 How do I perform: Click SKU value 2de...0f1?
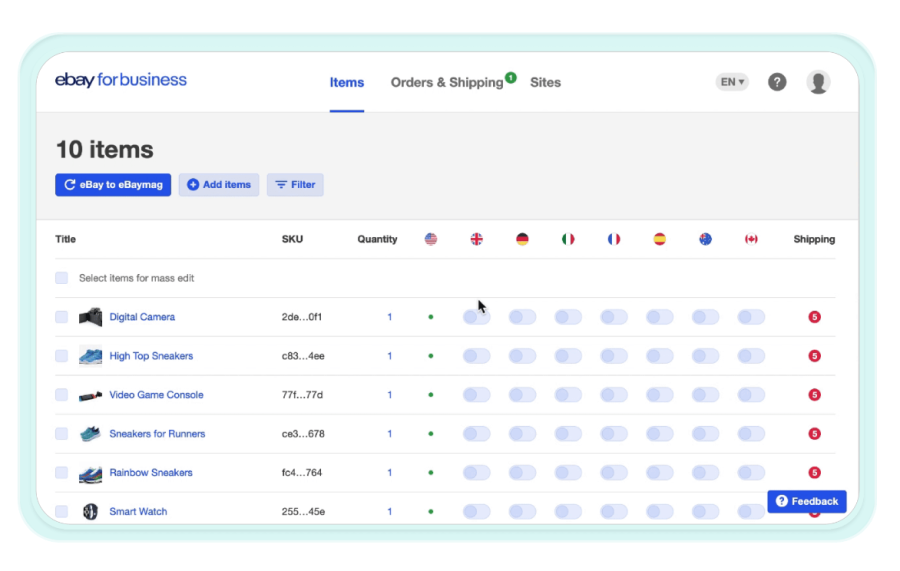(302, 317)
